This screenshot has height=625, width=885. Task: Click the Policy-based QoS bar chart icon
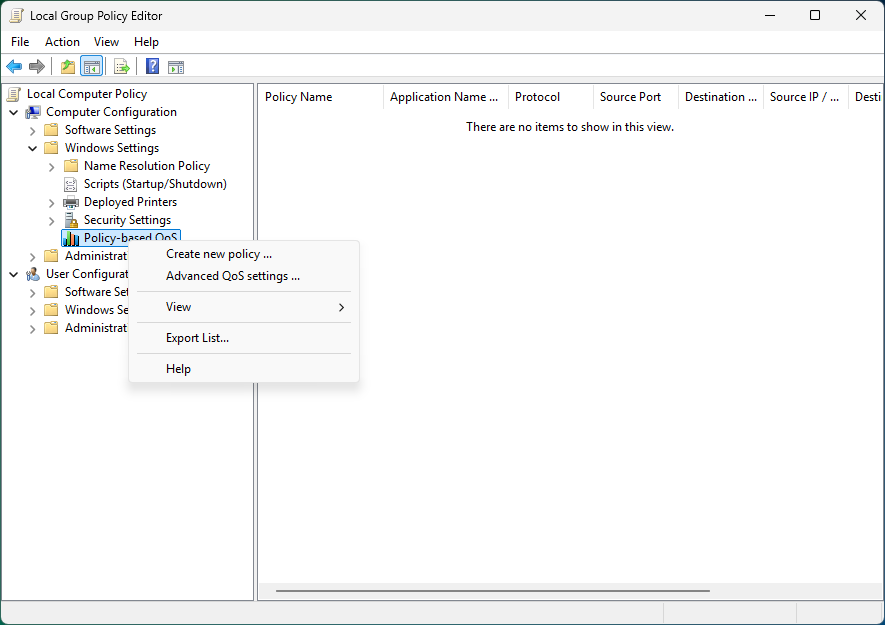pos(71,238)
